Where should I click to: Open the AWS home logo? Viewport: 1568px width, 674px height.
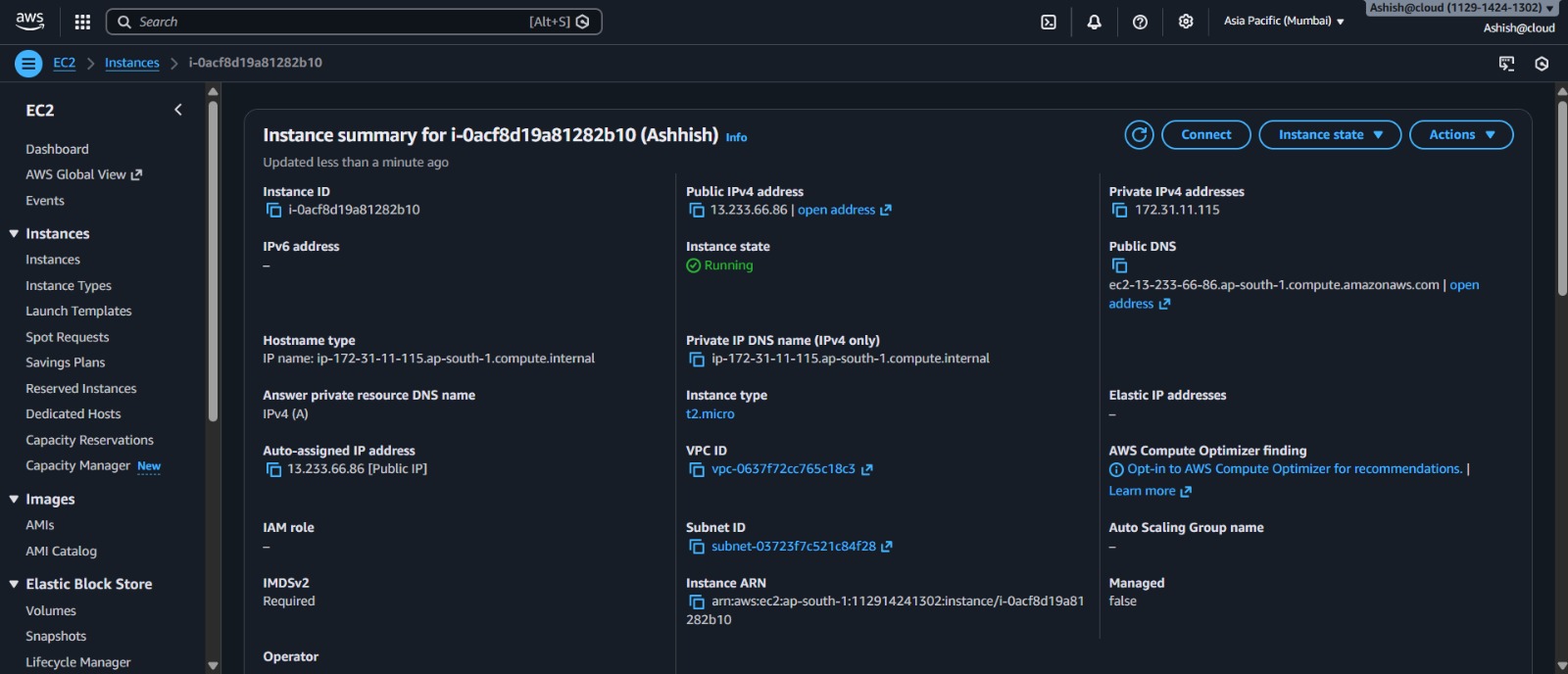click(29, 21)
